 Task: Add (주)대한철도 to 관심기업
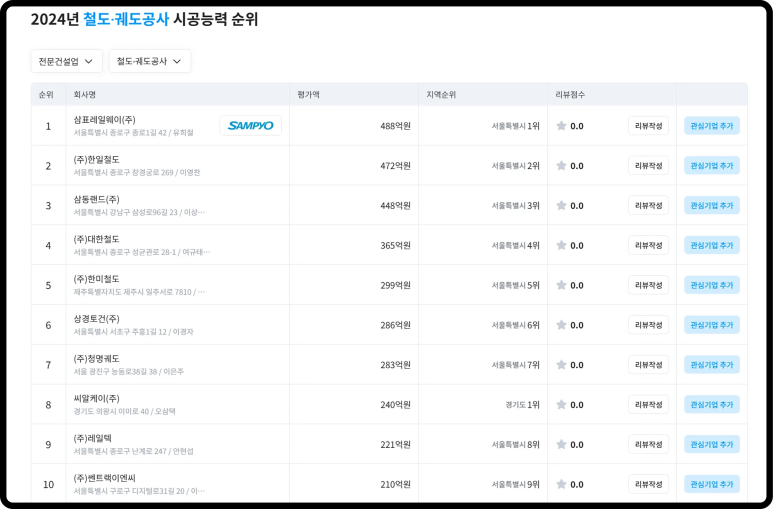click(712, 245)
